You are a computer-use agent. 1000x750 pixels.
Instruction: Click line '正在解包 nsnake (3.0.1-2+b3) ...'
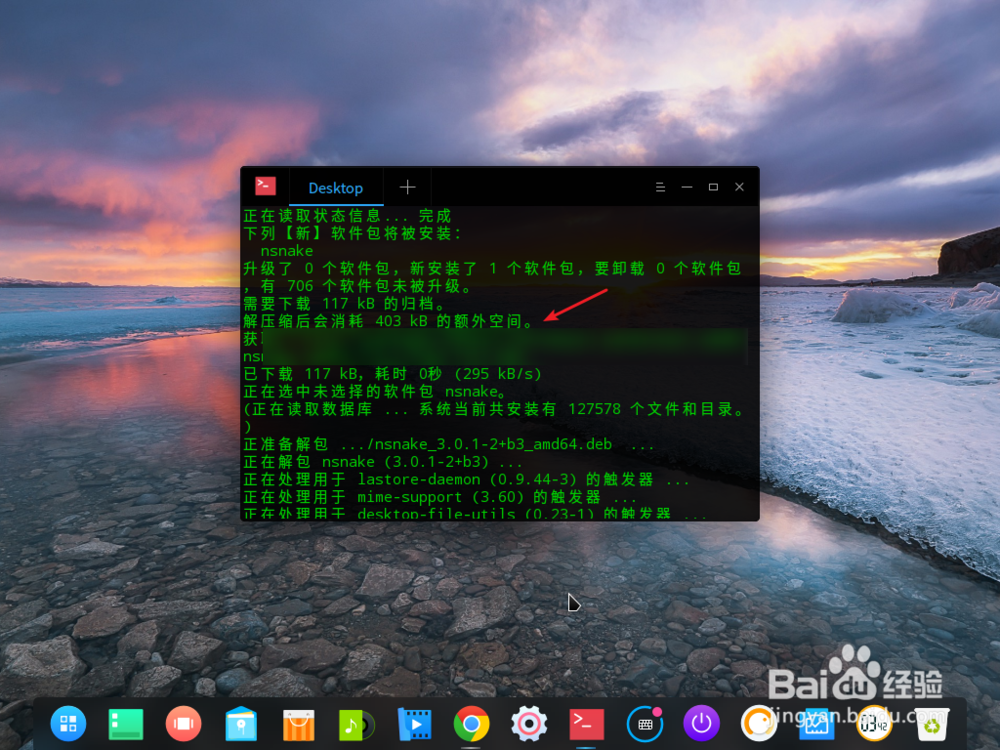pos(383,462)
